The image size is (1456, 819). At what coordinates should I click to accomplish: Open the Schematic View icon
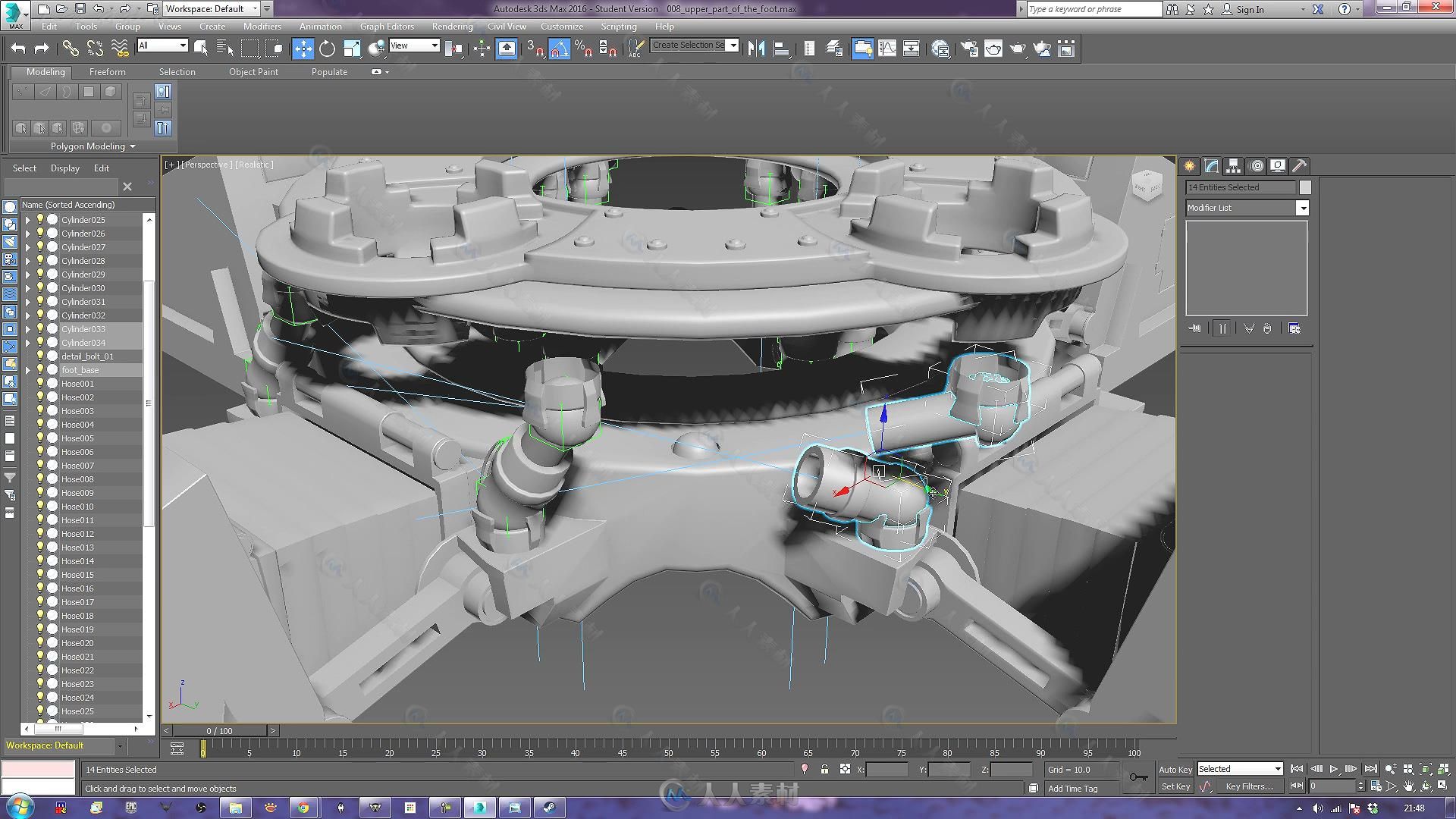[912, 49]
